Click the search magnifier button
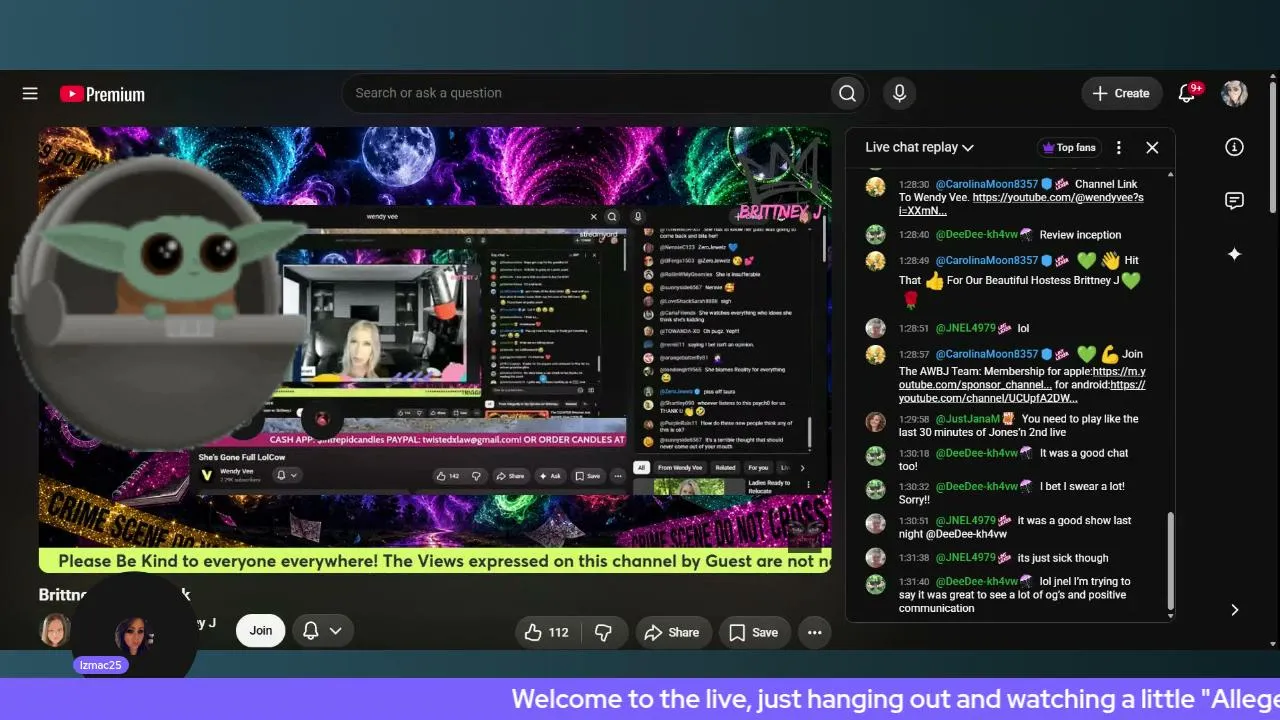The height and width of the screenshot is (720, 1280). pyautogui.click(x=847, y=93)
